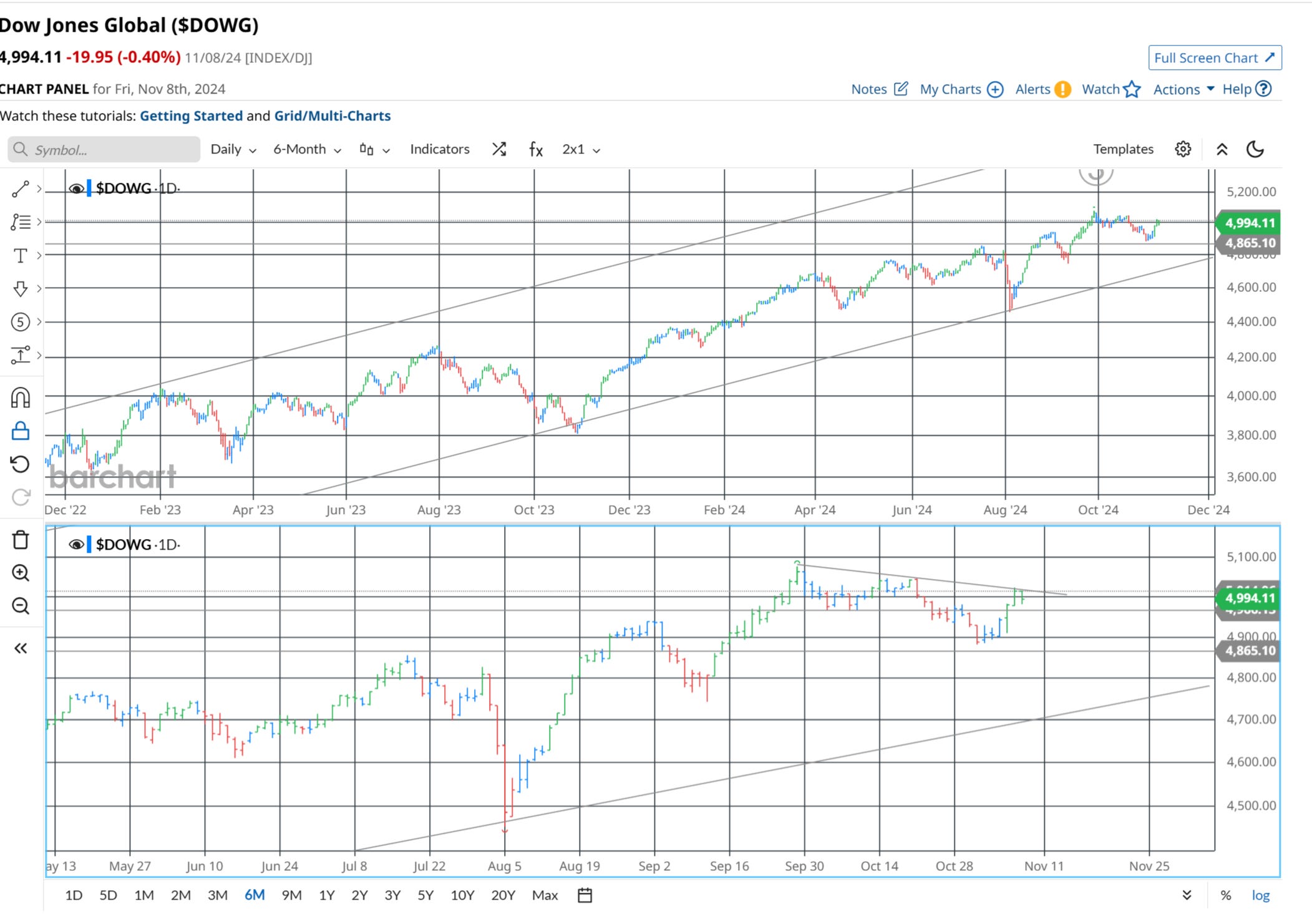
Task: Click the compare symbols shuffle icon
Action: (x=498, y=149)
